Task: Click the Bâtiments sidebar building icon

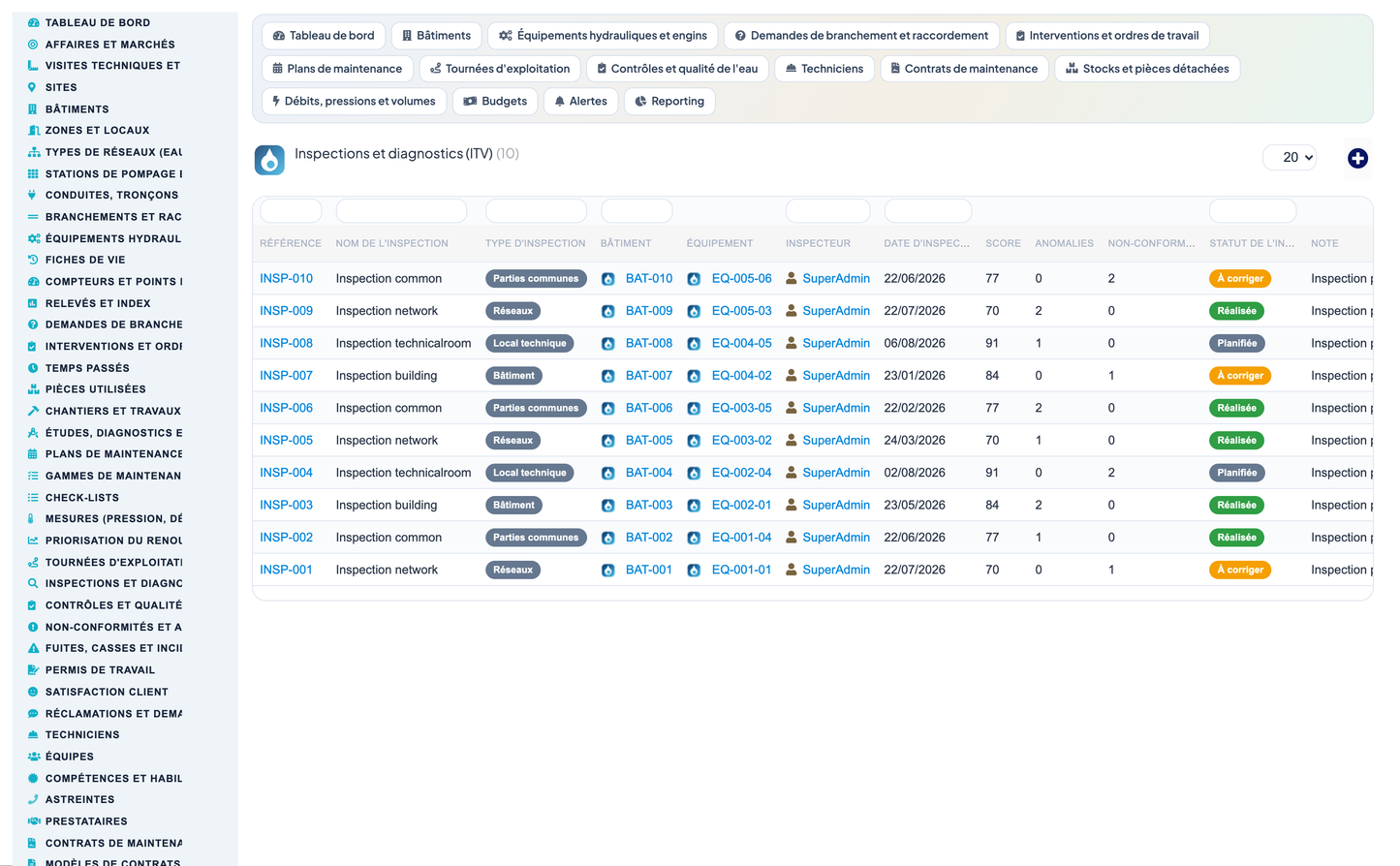Action: (33, 108)
